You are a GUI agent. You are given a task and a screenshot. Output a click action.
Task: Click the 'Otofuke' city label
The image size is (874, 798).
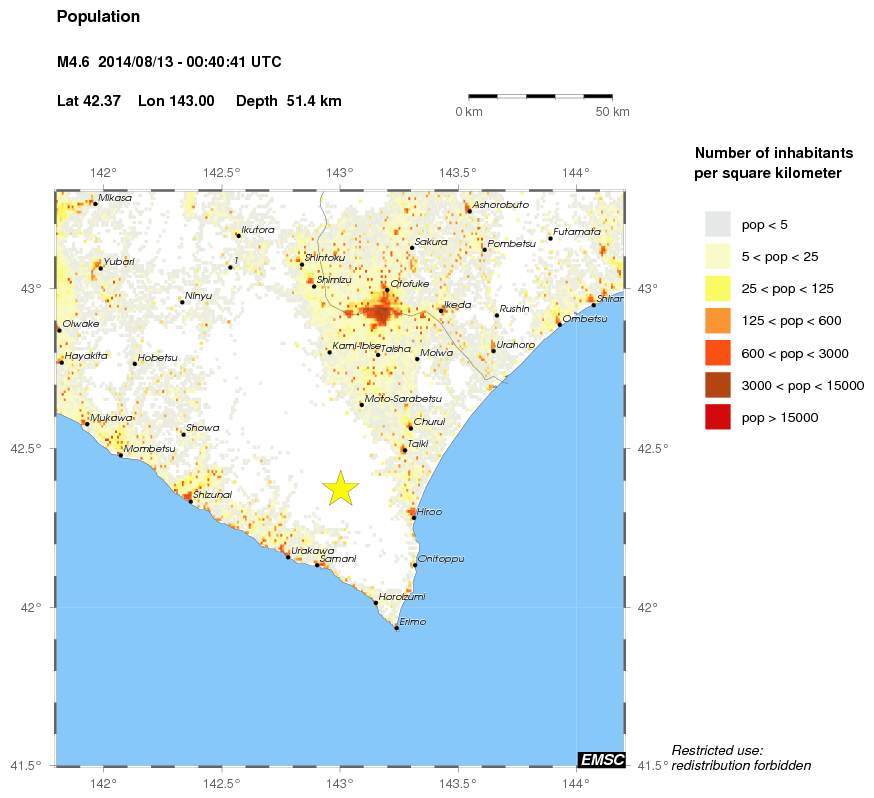tap(410, 284)
